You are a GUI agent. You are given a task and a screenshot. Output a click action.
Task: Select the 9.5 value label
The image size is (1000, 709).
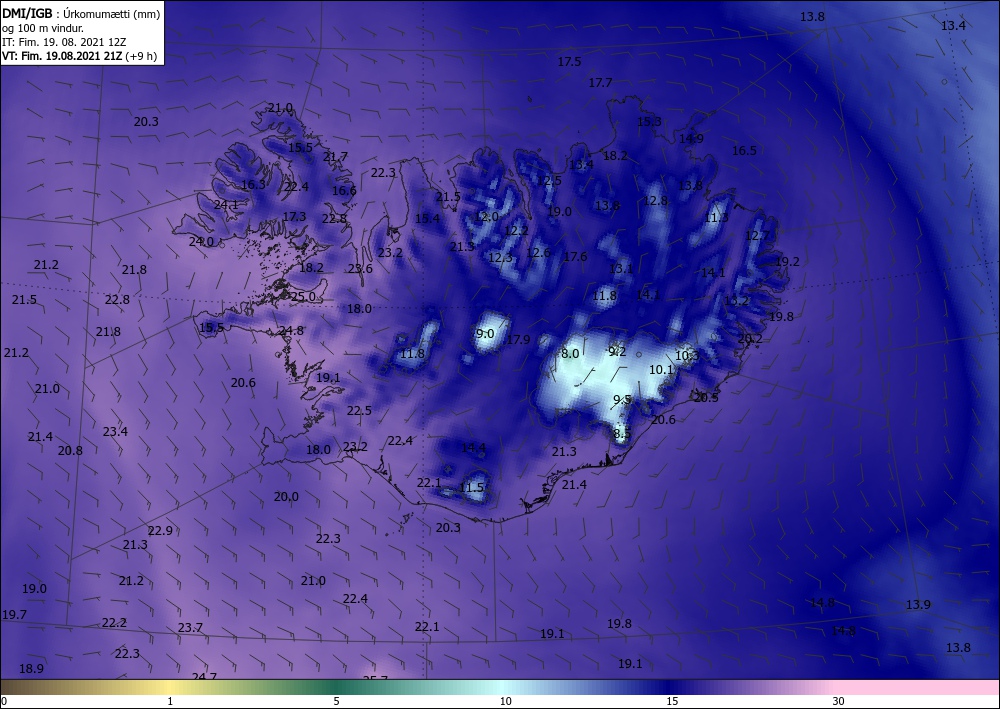pyautogui.click(x=622, y=400)
